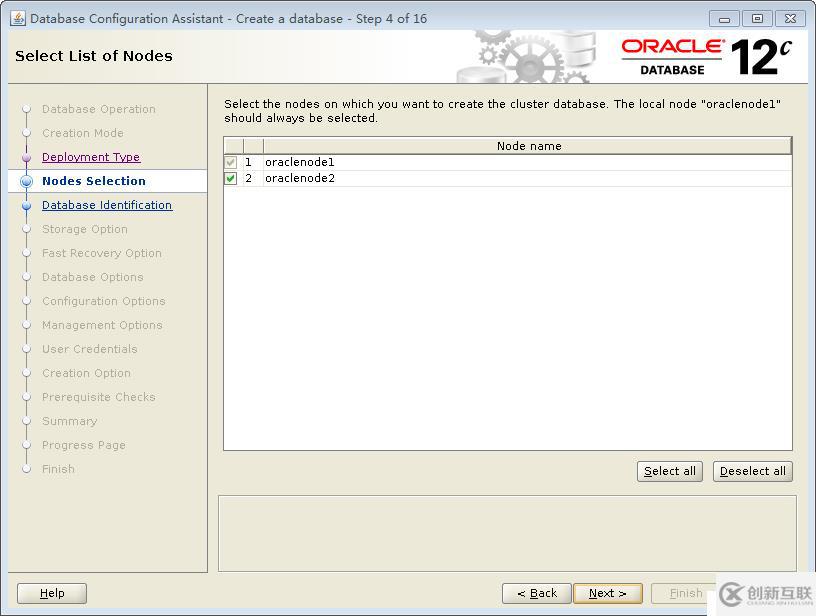The image size is (816, 616).
Task: Click the Nodes Selection step bullet icon
Action: 27,181
